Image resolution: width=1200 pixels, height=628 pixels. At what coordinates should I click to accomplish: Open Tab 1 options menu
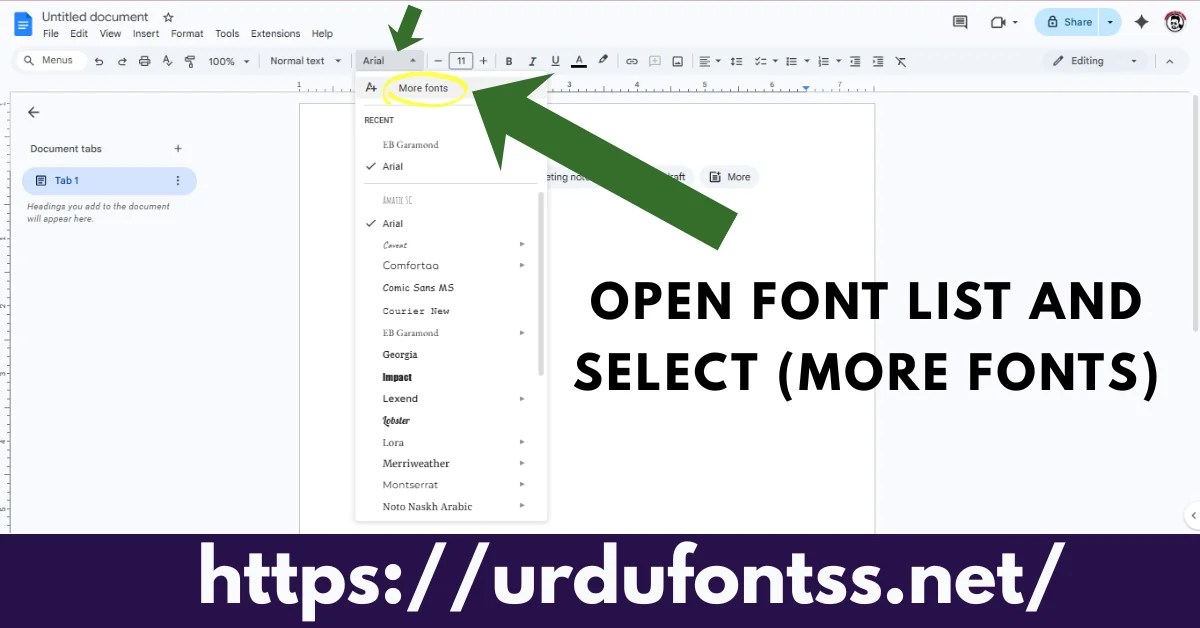tap(178, 181)
